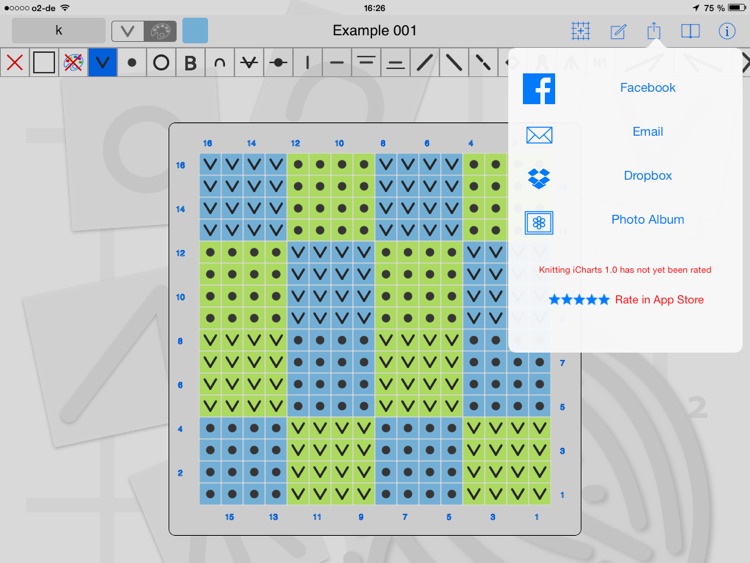Share chart via Facebook
The image size is (750, 563).
pos(648,88)
